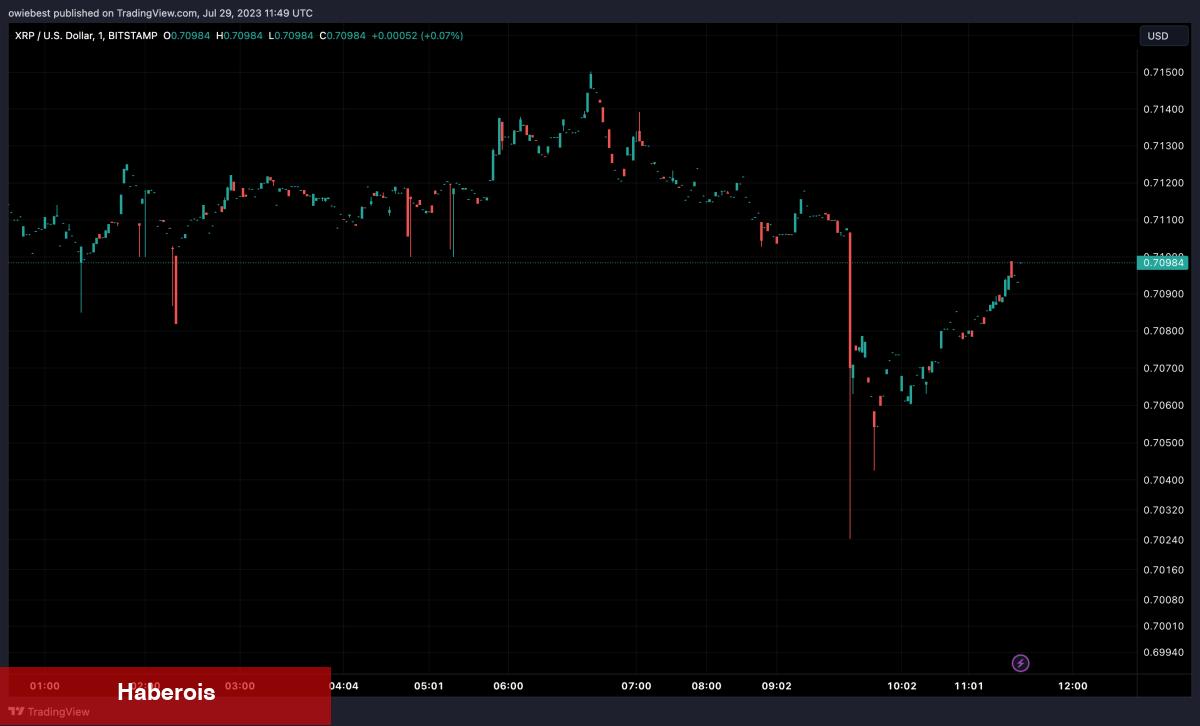Click the 0.71200 price axis label
This screenshot has height=726, width=1200.
click(1164, 183)
